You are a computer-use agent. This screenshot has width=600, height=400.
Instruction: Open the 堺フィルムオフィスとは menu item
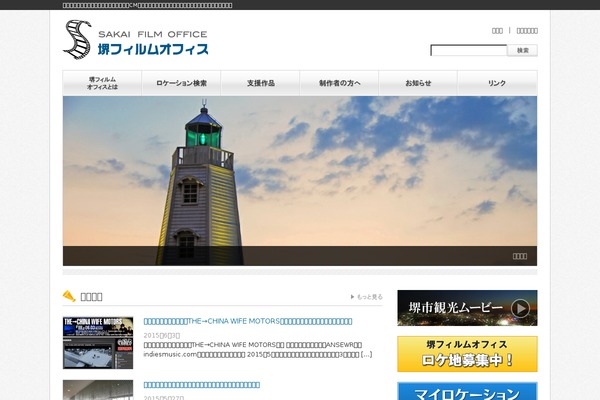pos(102,83)
